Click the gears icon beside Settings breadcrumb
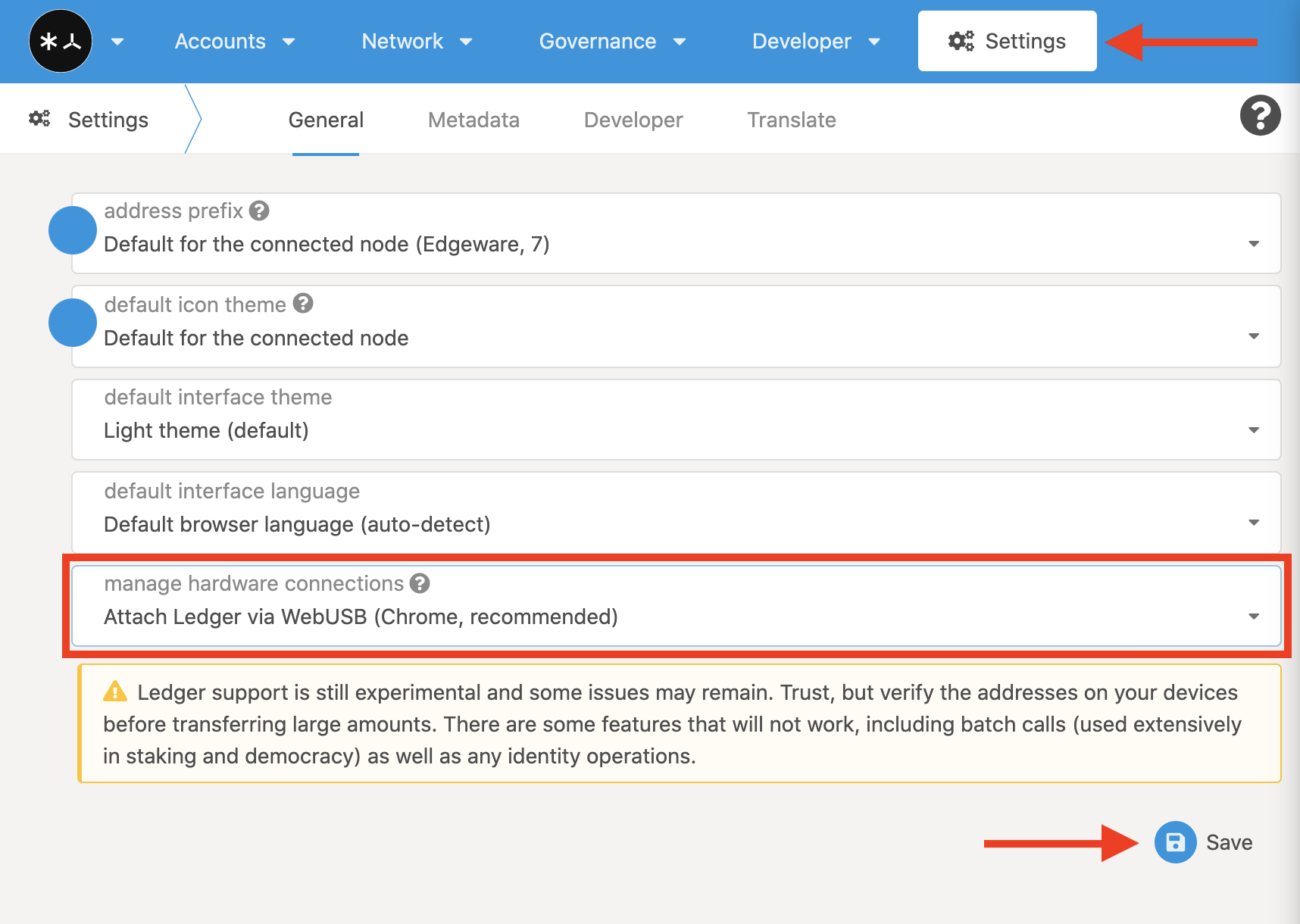Screen dimensions: 1300x924 (x=39, y=119)
